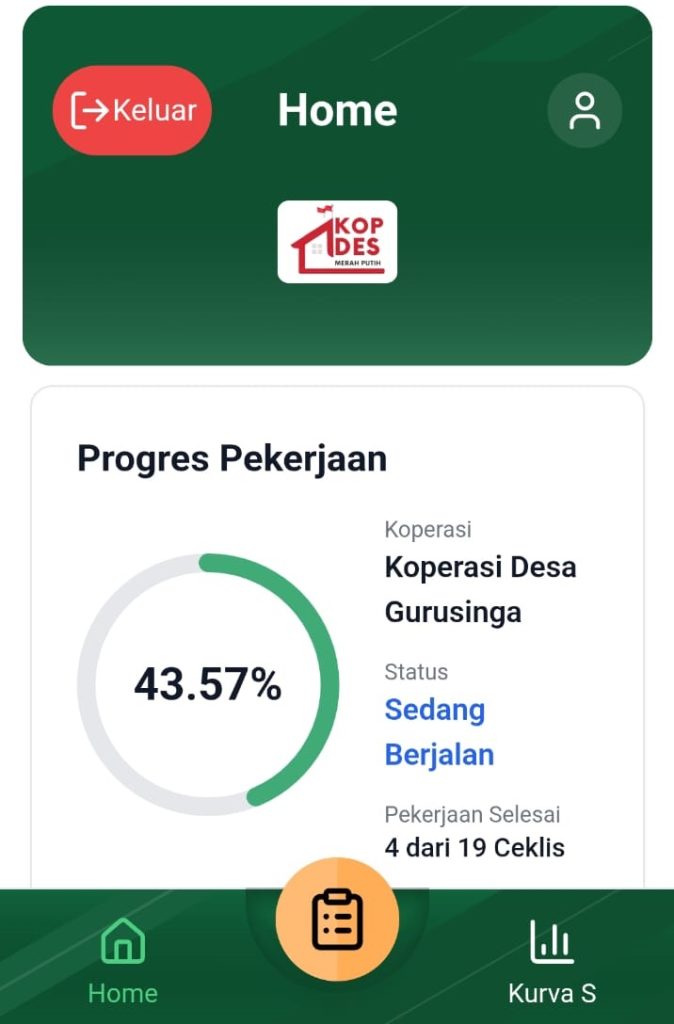Select the Home tab label

[x=122, y=993]
